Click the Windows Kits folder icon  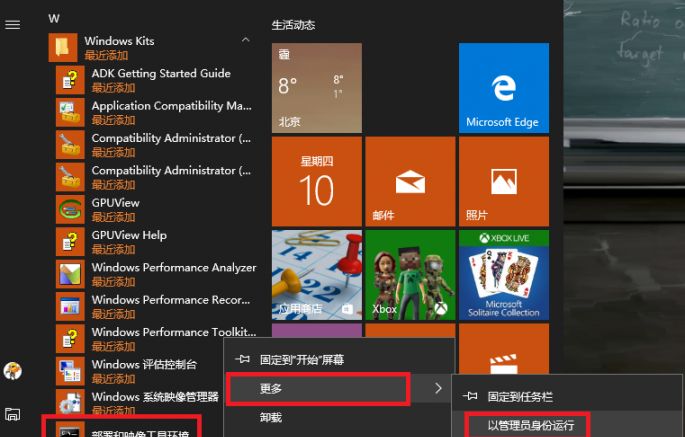pos(62,48)
